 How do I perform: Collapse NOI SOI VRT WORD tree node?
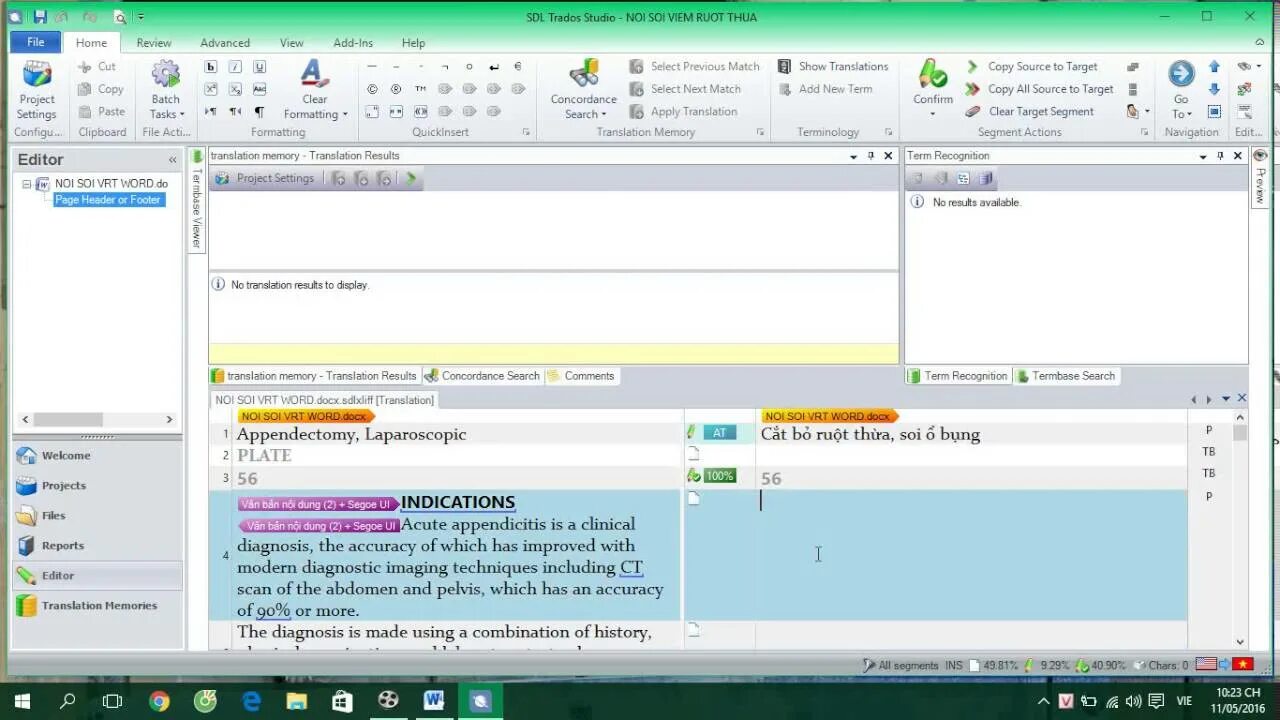coord(27,184)
